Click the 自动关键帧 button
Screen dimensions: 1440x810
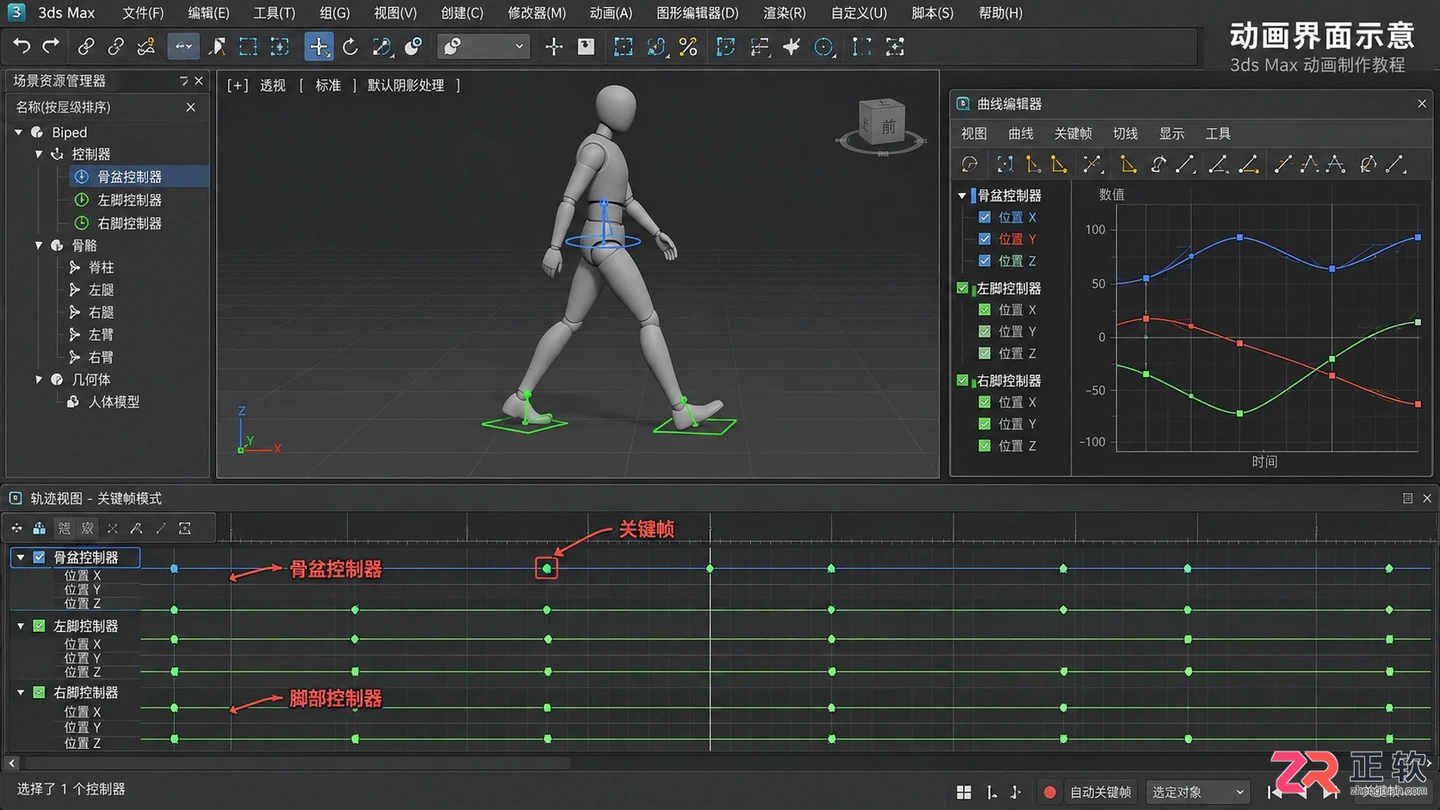[x=1100, y=792]
